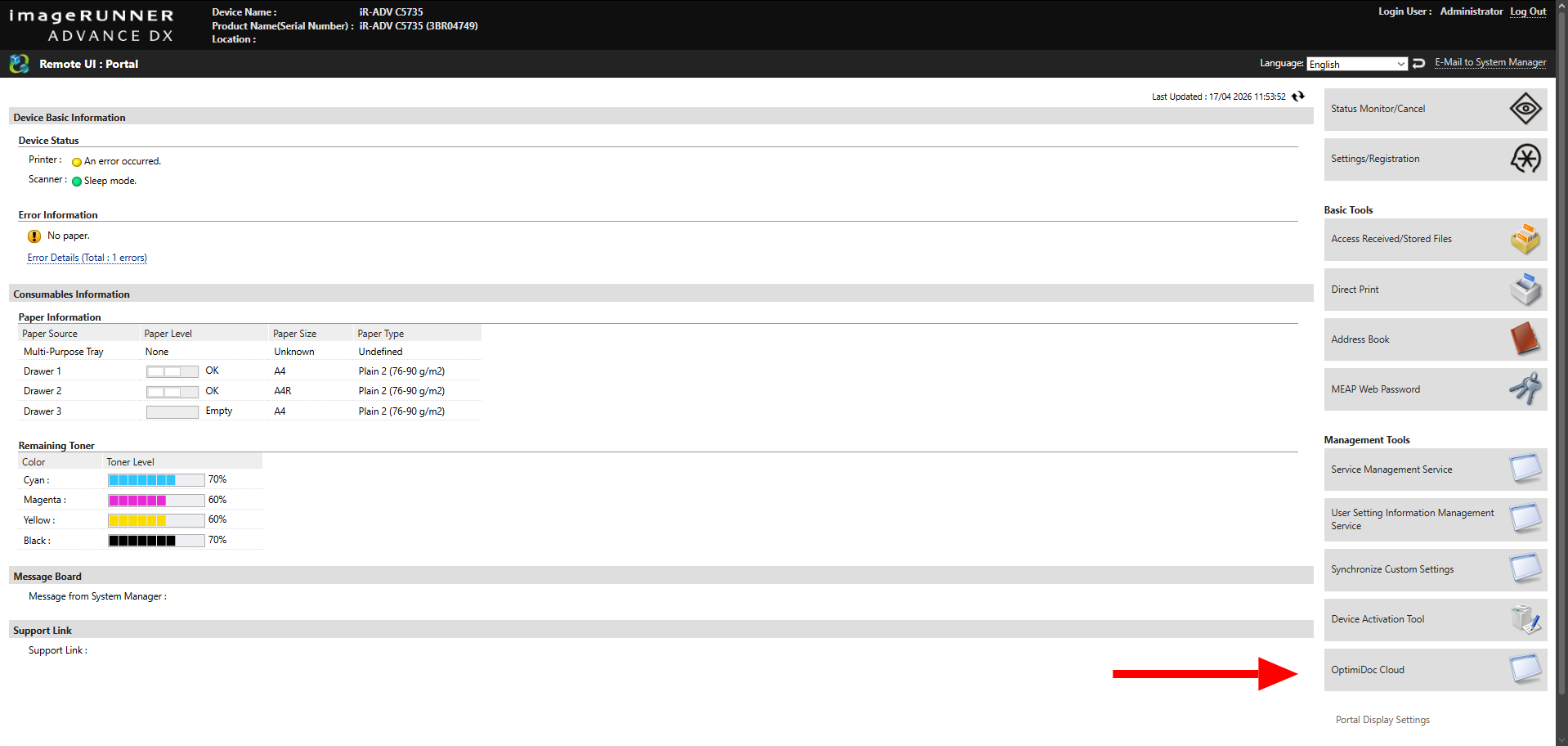Click the OptimiDoc Cloud icon

click(1525, 670)
